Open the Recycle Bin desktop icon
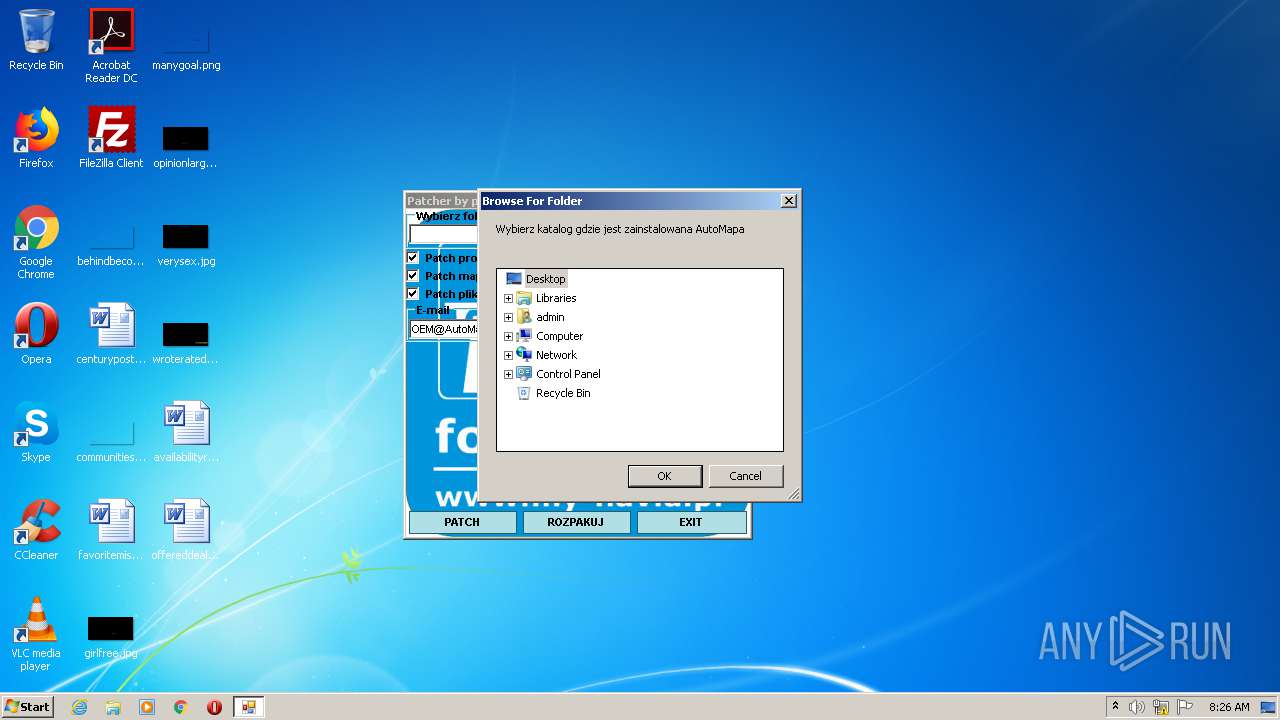Screen dimensions: 1280x720 coord(36,40)
